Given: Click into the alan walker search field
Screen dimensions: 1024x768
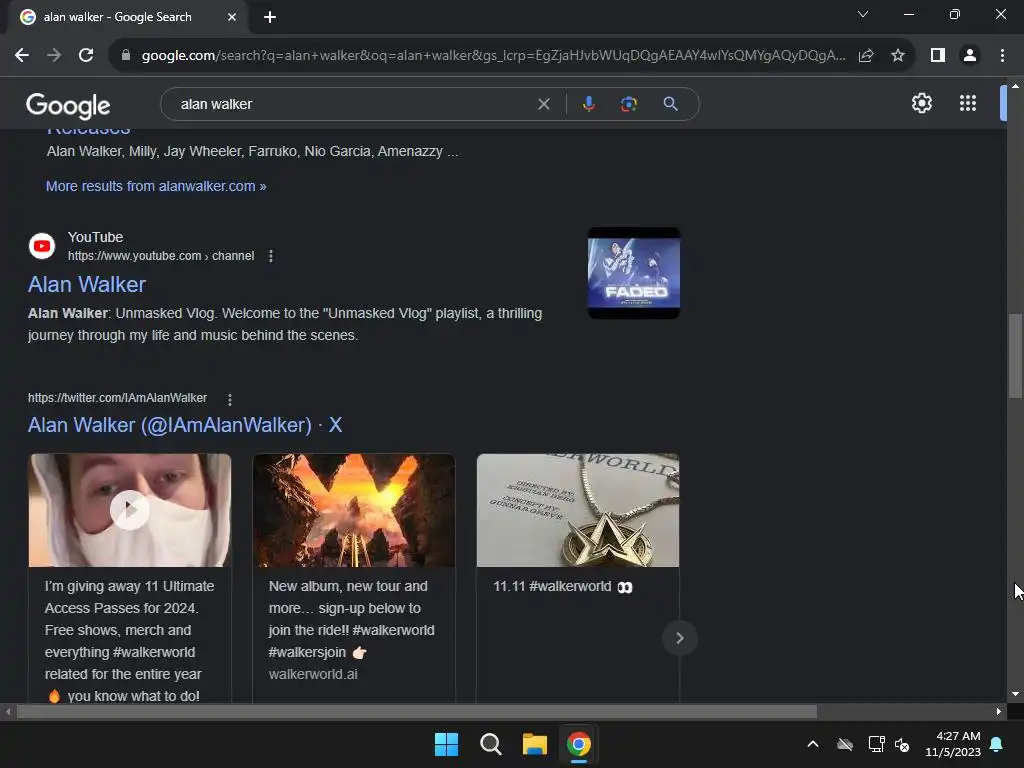Looking at the screenshot, I should (x=353, y=104).
